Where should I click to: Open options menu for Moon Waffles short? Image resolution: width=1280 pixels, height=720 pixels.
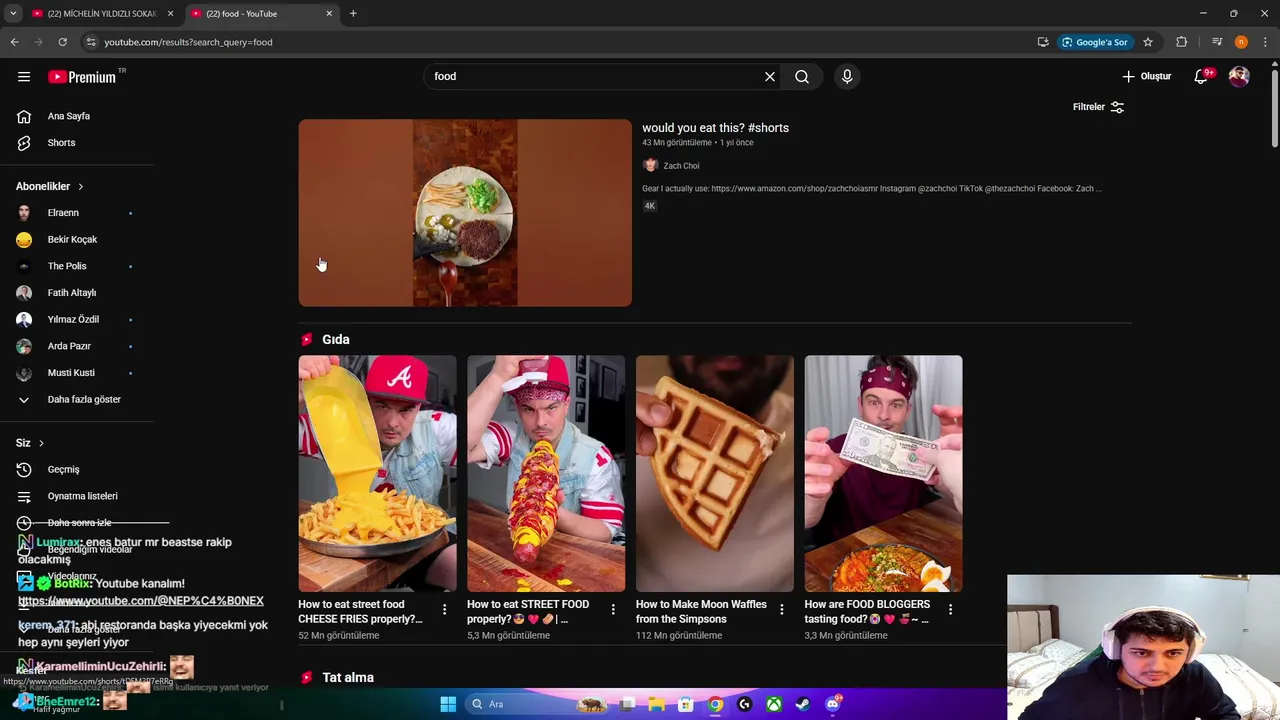782,609
